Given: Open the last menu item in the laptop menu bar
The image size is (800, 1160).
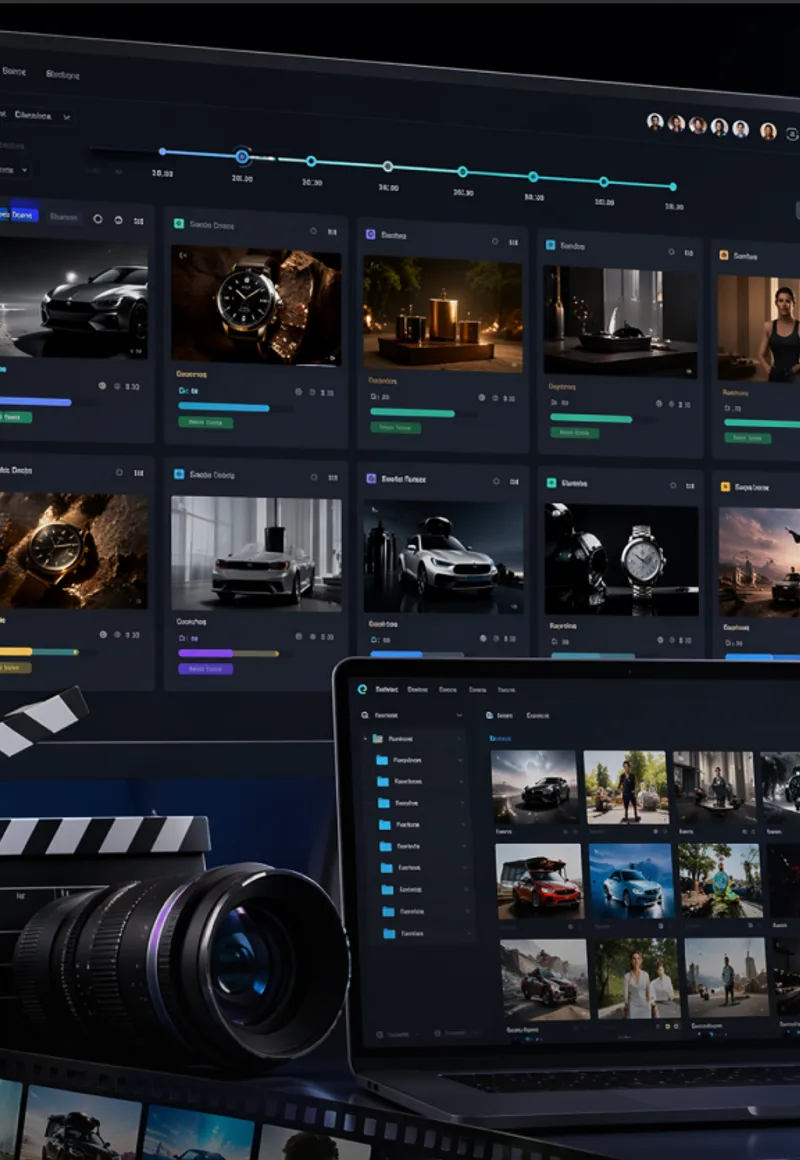Looking at the screenshot, I should [x=506, y=689].
